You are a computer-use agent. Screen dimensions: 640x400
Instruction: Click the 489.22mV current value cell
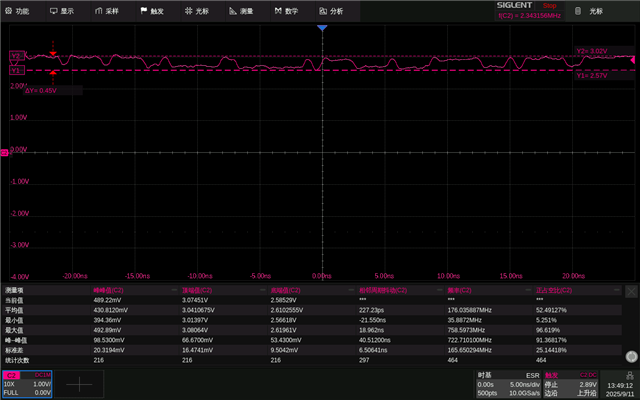click(x=107, y=300)
